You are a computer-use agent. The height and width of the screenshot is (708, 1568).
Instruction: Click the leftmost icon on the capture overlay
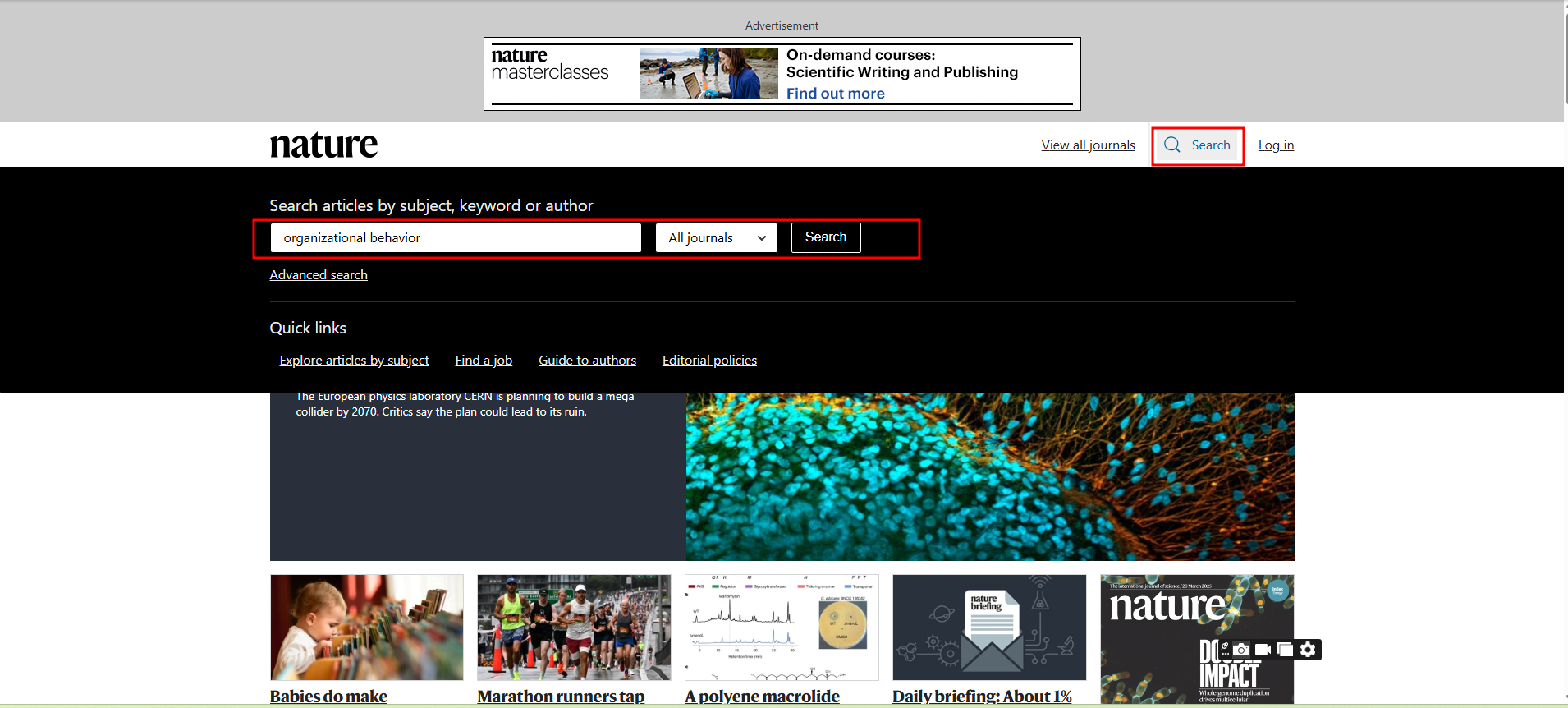pos(1225,650)
